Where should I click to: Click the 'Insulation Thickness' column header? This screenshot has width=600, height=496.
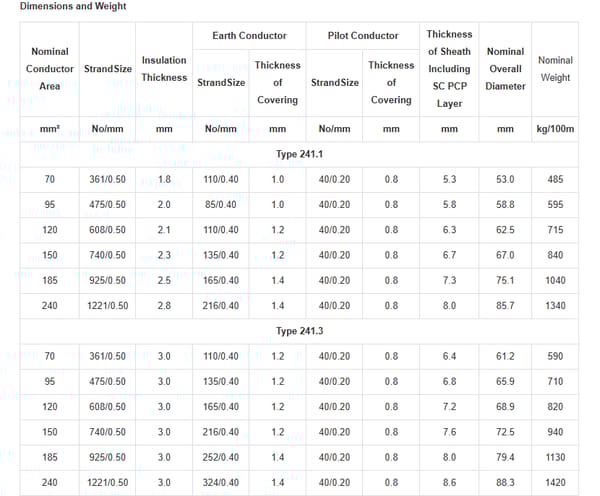(164, 69)
